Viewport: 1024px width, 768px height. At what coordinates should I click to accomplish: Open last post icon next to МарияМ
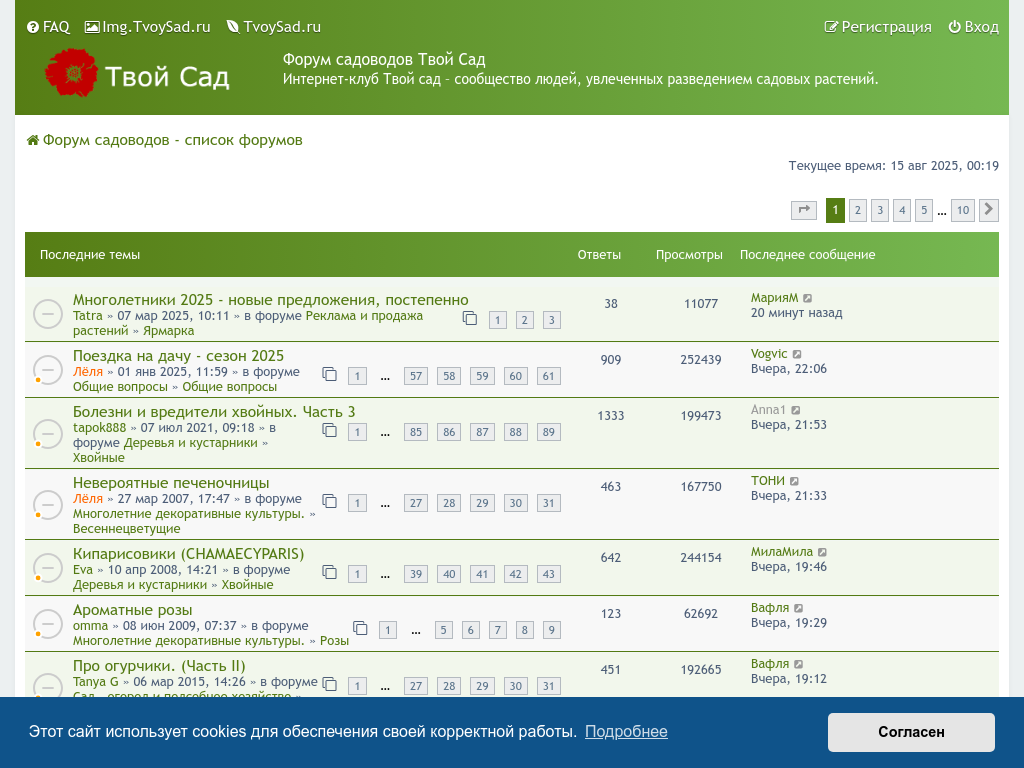click(x=808, y=299)
